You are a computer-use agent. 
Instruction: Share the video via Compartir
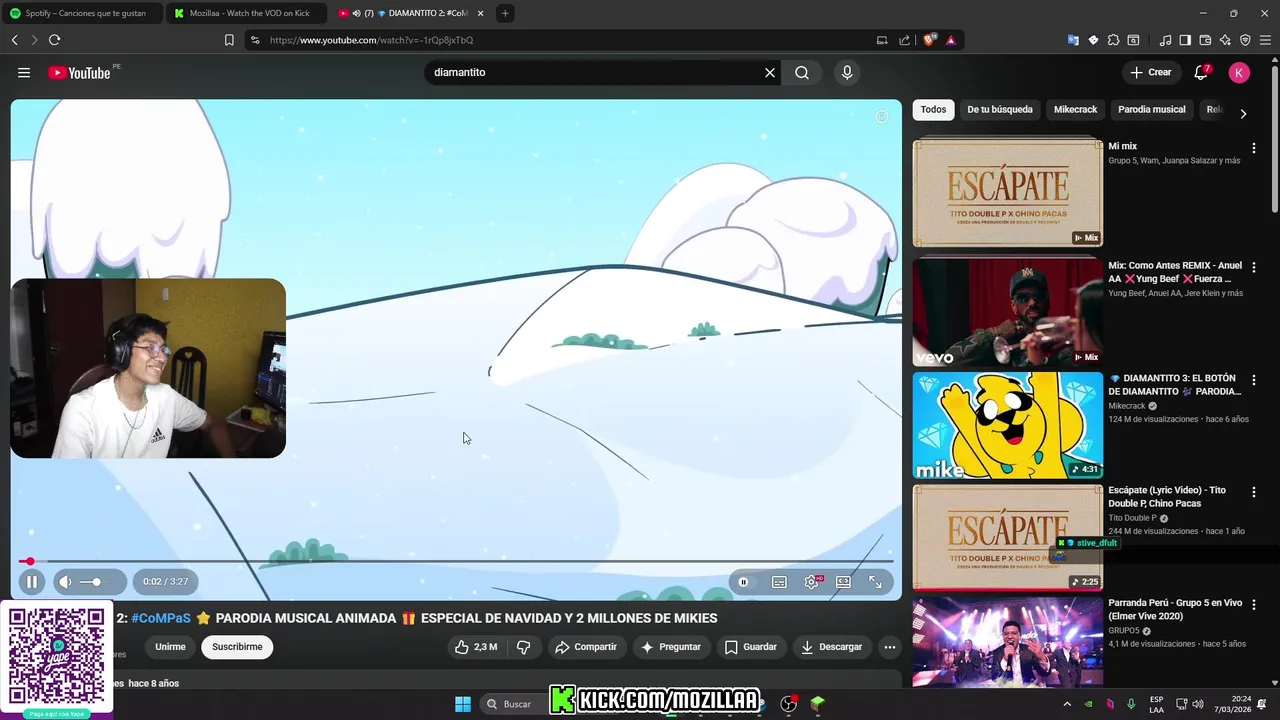[586, 647]
